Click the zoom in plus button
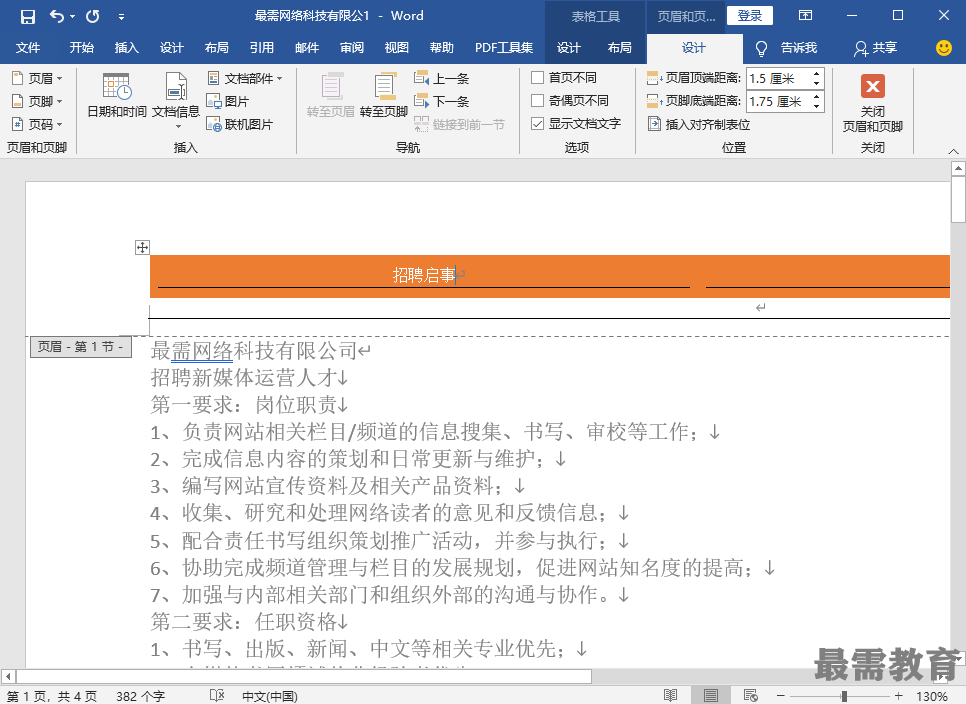Viewport: 966px width, 704px height. tap(899, 696)
